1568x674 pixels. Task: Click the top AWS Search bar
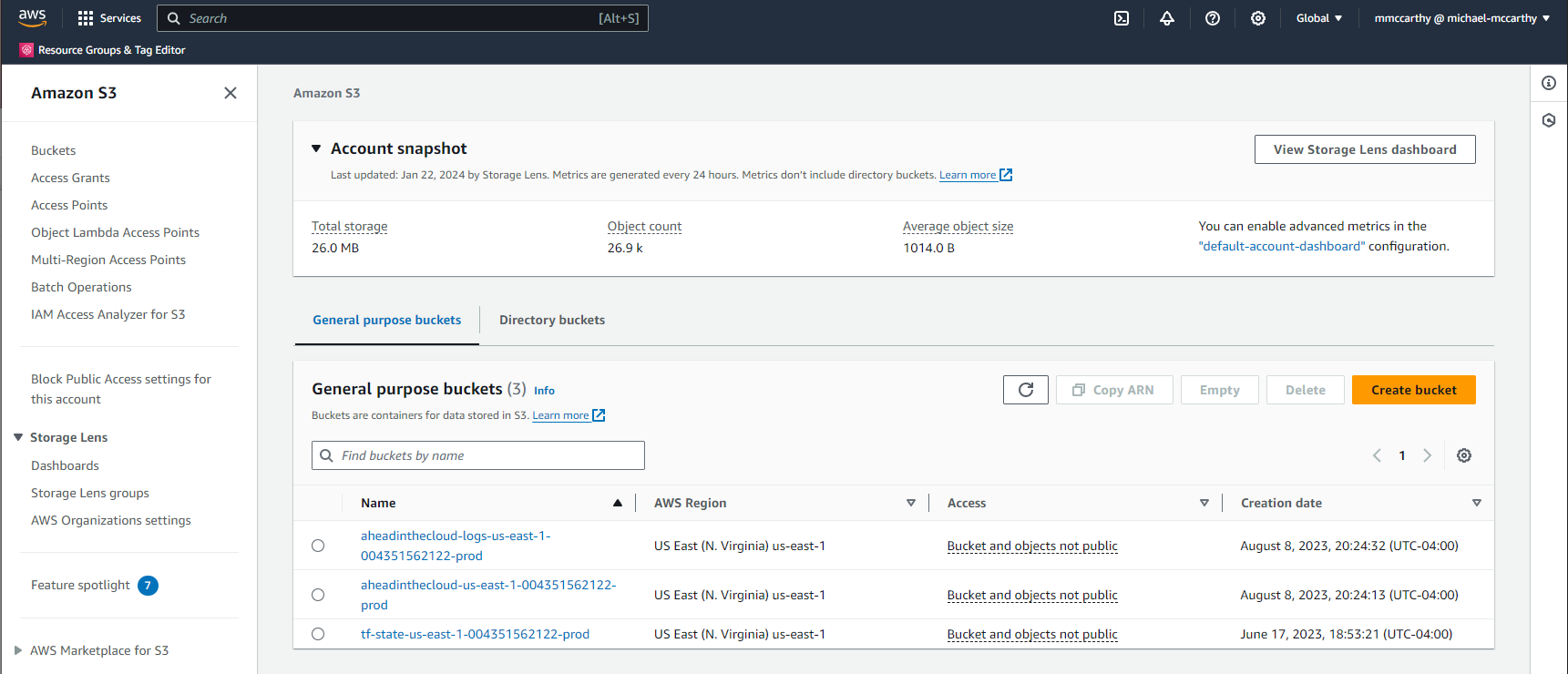[x=403, y=18]
